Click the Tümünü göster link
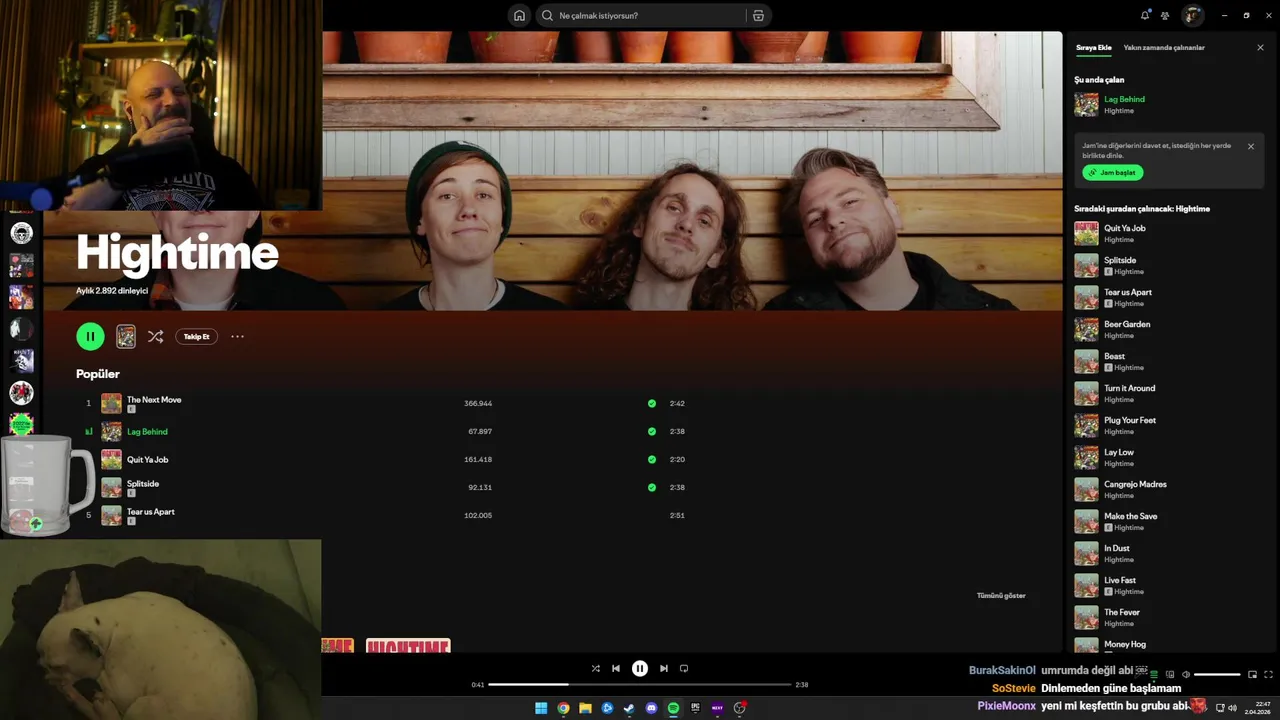Screen dimensions: 1280x720 pos(1001,595)
